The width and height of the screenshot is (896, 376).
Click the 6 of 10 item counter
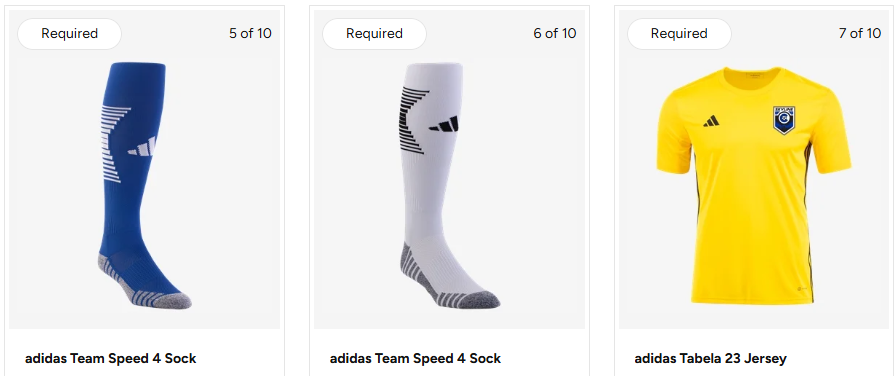point(555,33)
